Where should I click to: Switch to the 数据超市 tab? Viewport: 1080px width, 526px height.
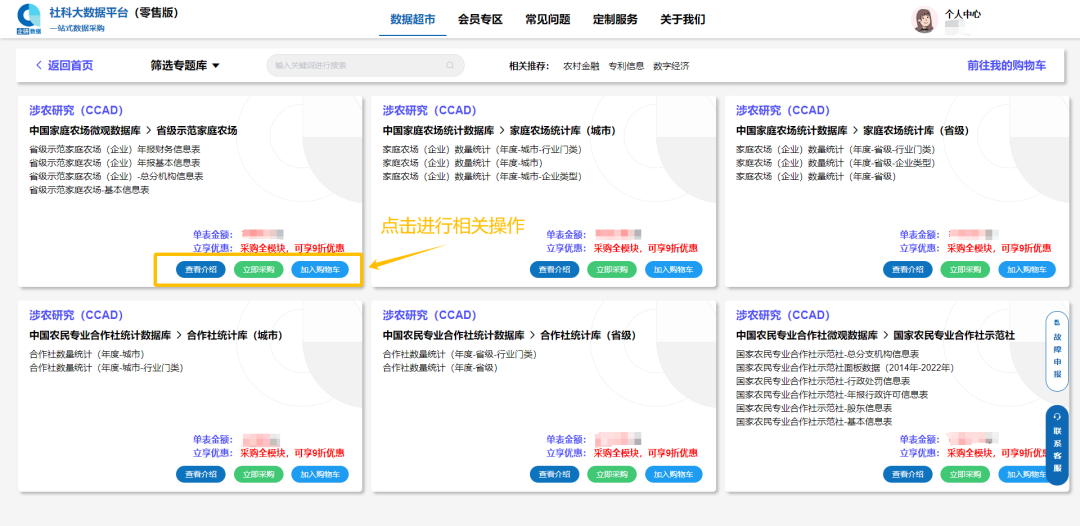click(413, 19)
